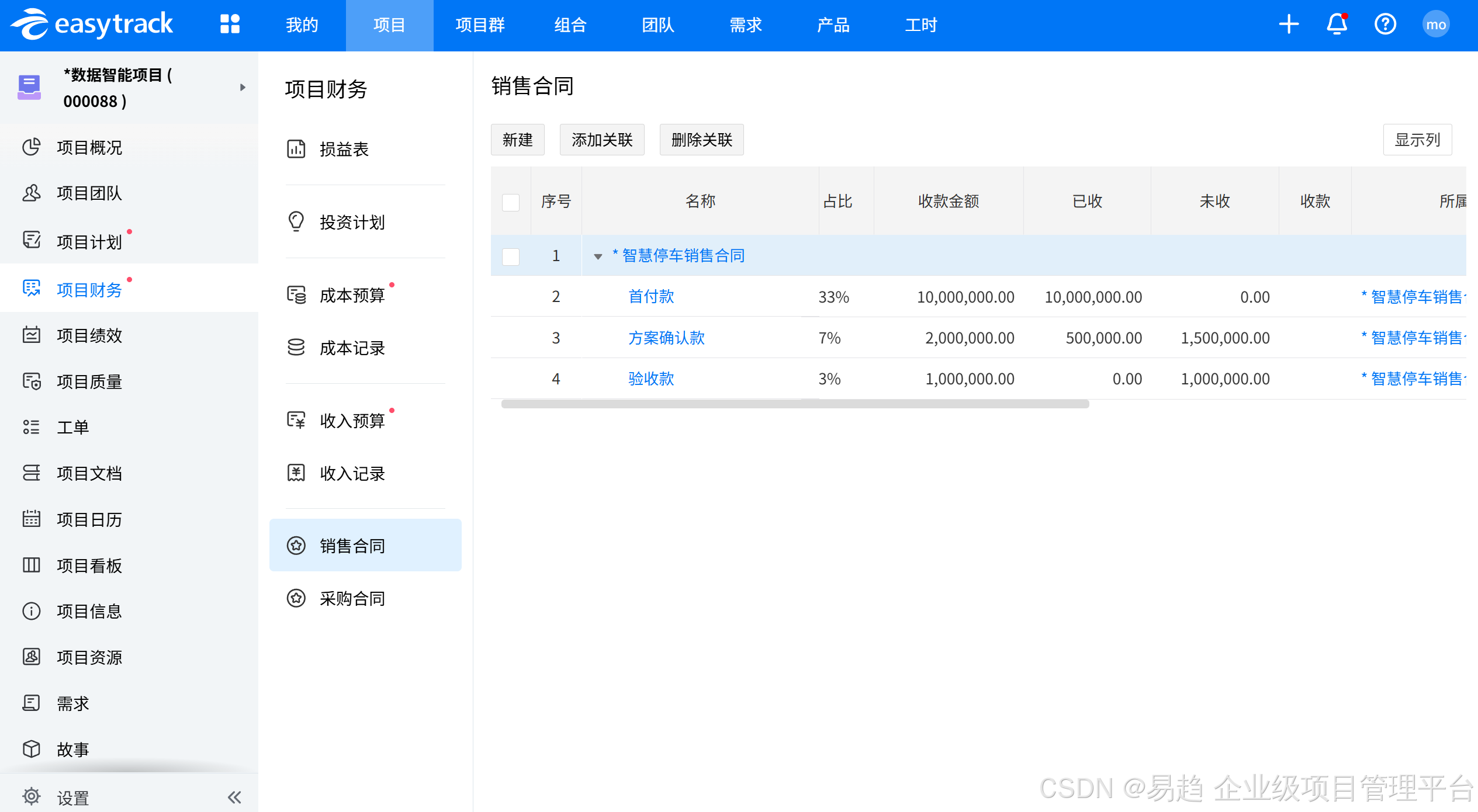The height and width of the screenshot is (812, 1478).
Task: Click the plus quick-create icon
Action: click(1288, 25)
